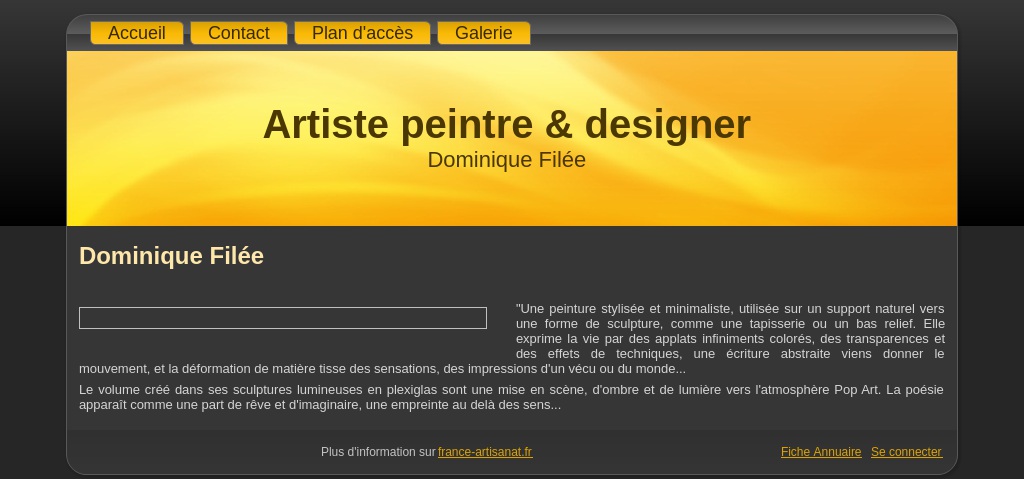The image size is (1024, 479).
Task: Open the Accueil tab
Action: [x=136, y=33]
